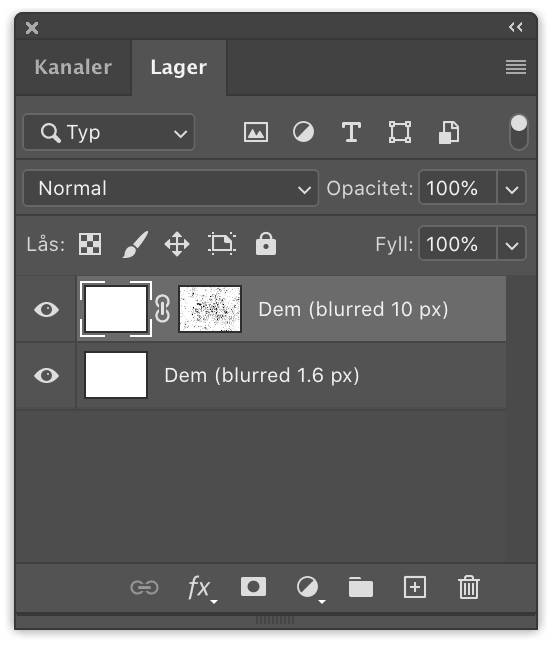Open the Normal blend mode dropdown
This screenshot has width=556, height=646.
[171, 188]
